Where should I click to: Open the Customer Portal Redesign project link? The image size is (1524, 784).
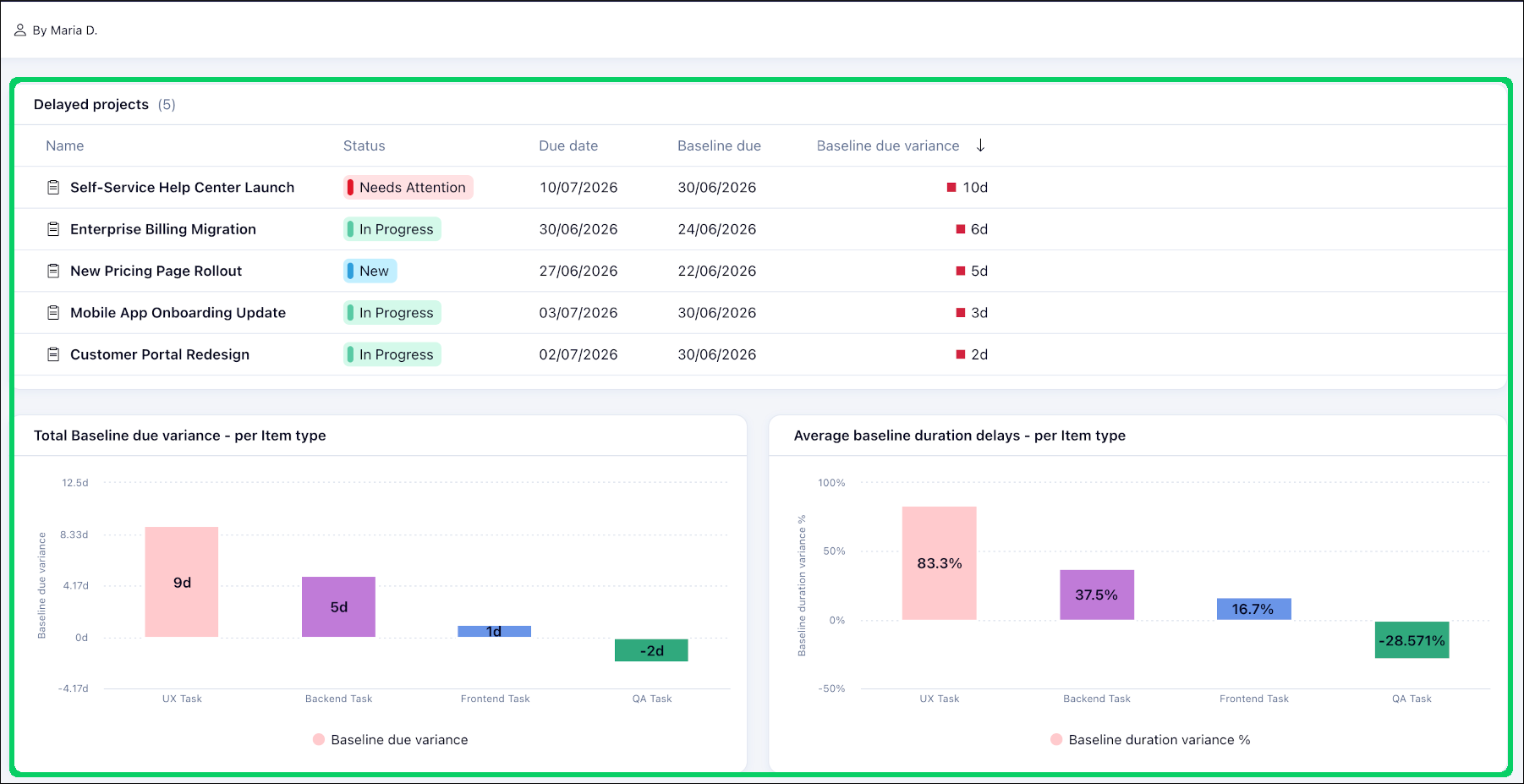(160, 354)
